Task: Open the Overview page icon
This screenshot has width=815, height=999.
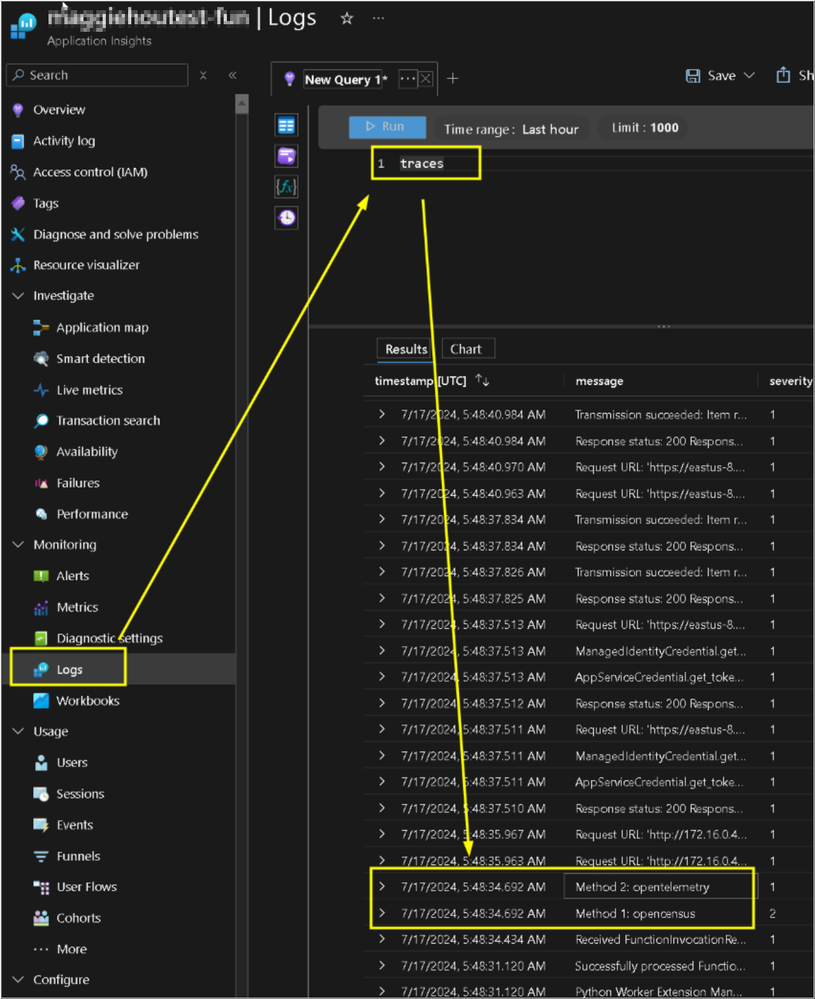Action: click(18, 110)
